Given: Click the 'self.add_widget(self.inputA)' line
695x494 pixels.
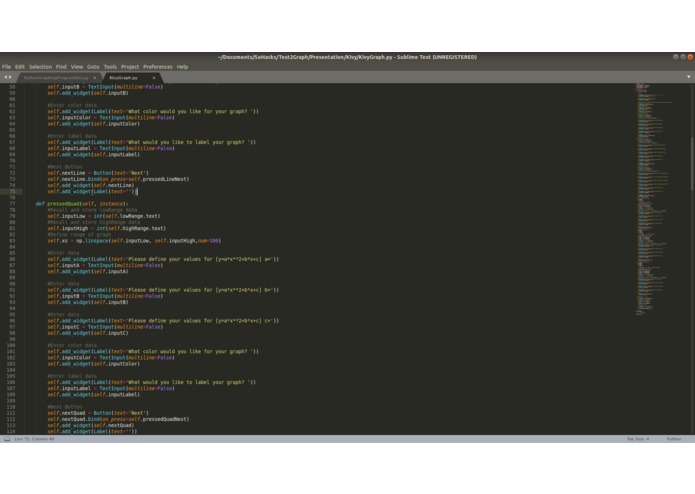Looking at the screenshot, I should tap(88, 271).
